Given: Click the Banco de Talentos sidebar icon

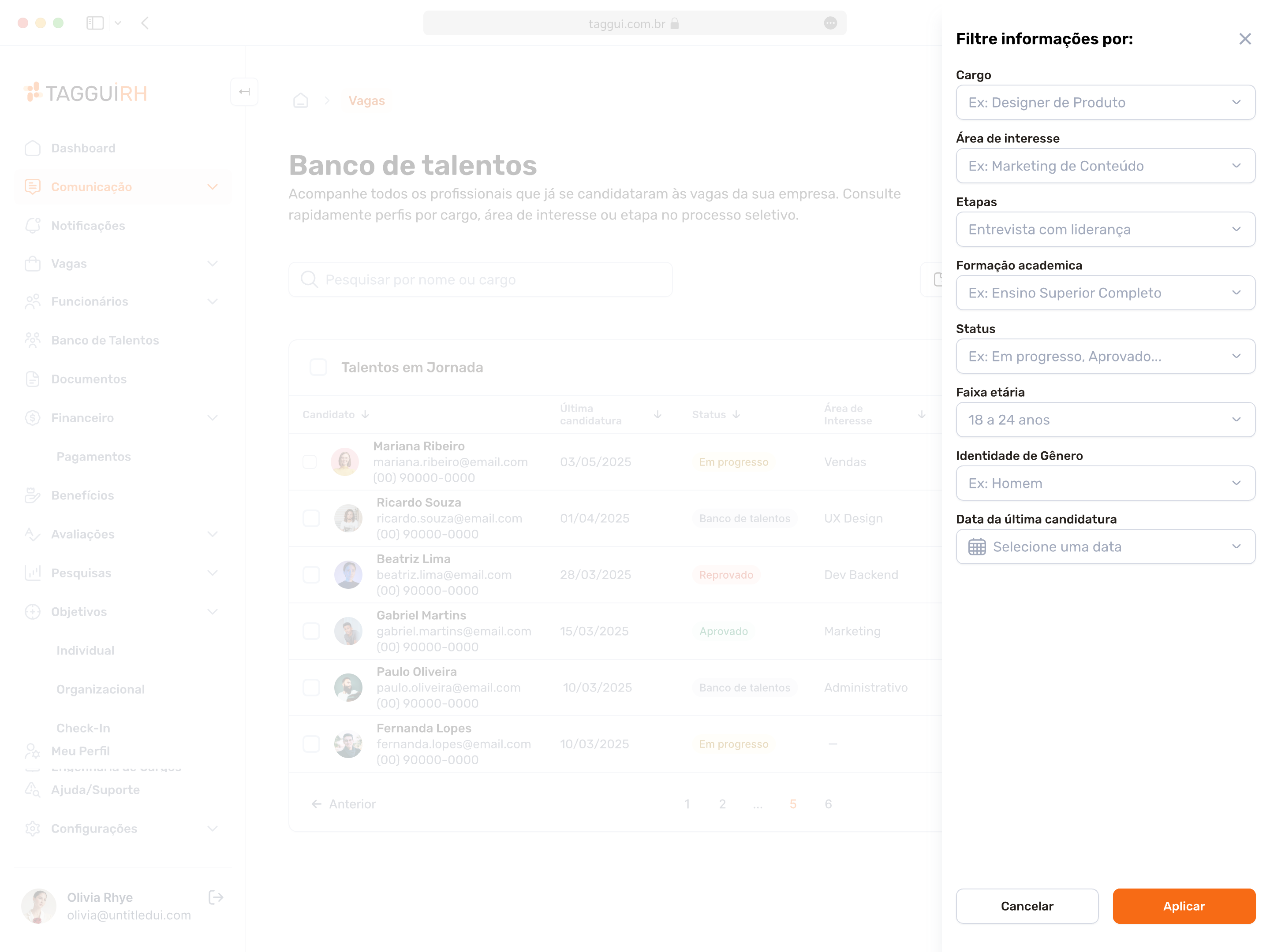Looking at the screenshot, I should tap(33, 340).
